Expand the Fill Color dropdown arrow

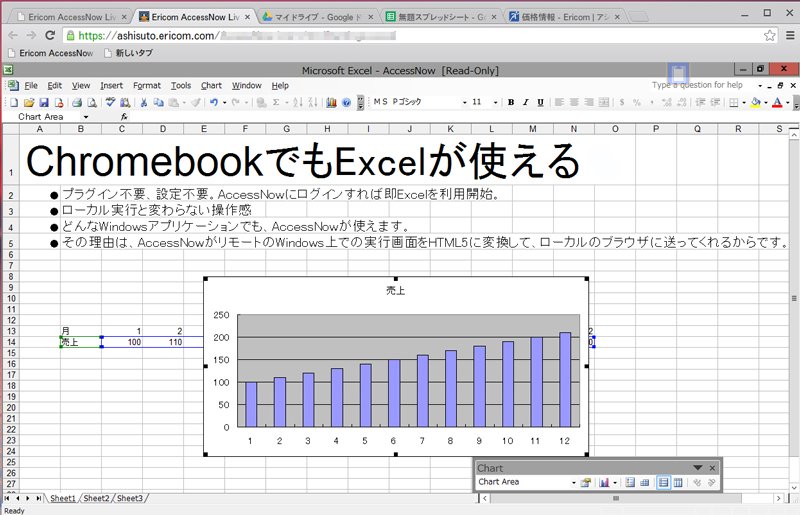pyautogui.click(x=766, y=103)
